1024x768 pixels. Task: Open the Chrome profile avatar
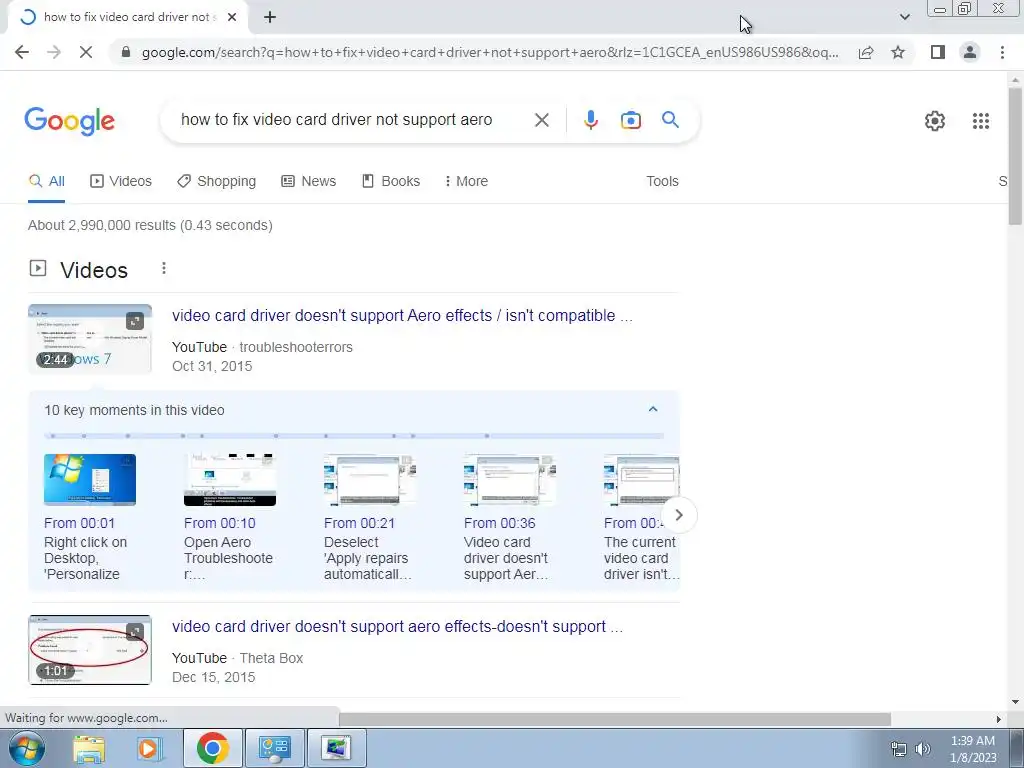click(970, 52)
